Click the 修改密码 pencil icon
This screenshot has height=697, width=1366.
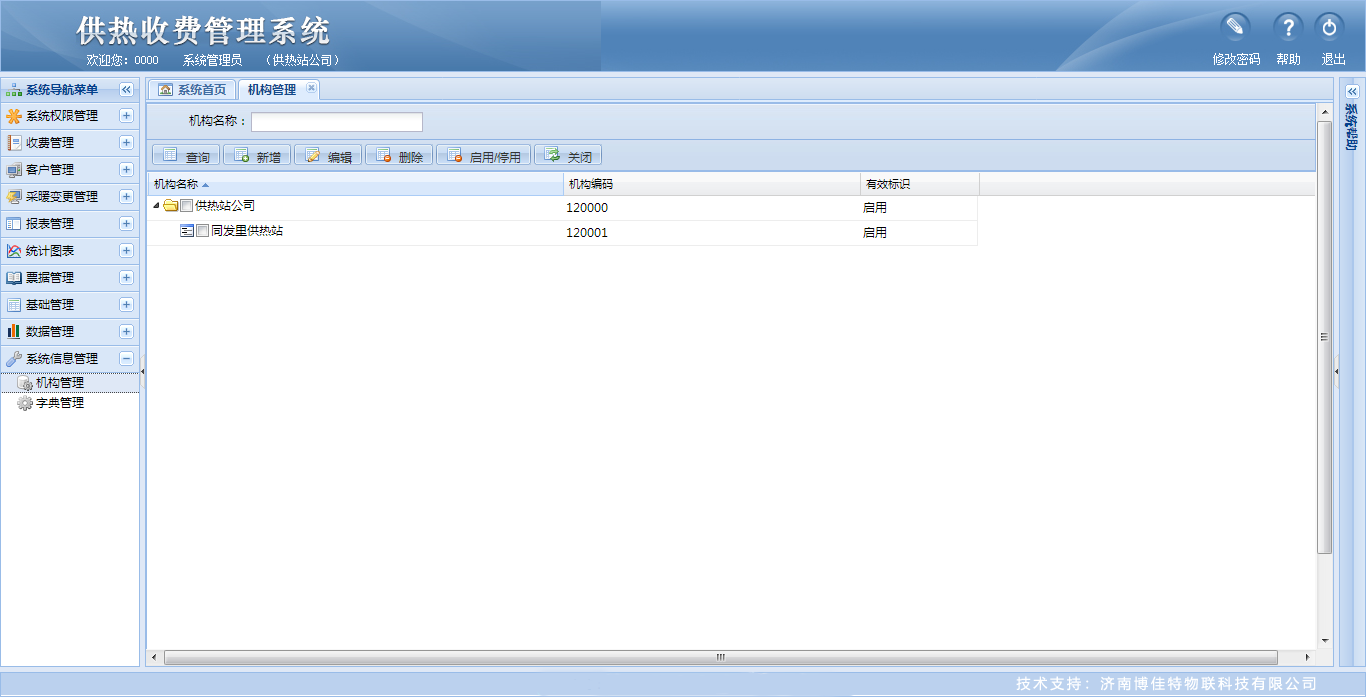coord(1236,27)
